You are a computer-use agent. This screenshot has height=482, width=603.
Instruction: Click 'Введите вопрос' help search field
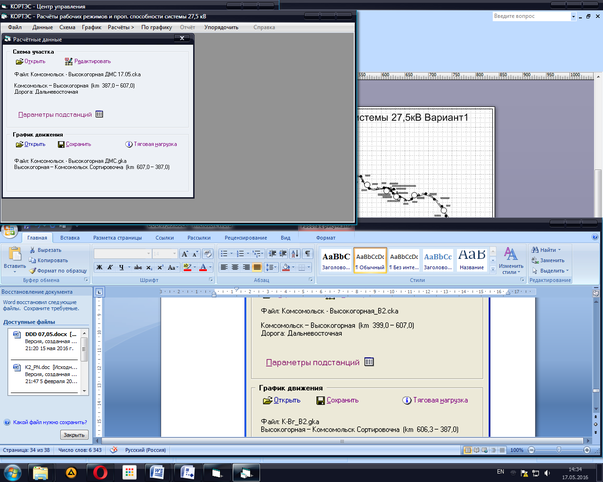pos(531,16)
